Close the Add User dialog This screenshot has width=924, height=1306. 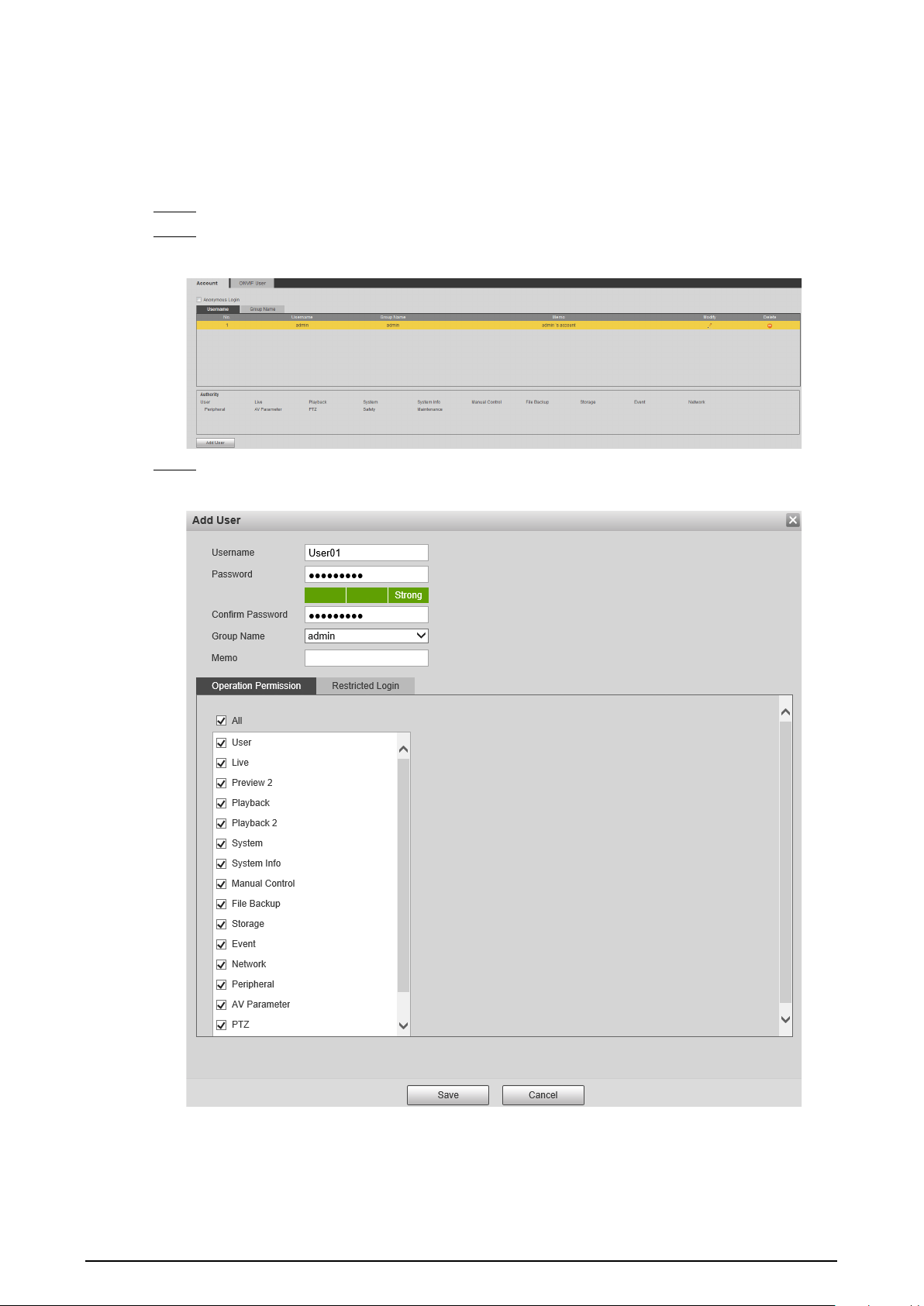pyautogui.click(x=792, y=520)
